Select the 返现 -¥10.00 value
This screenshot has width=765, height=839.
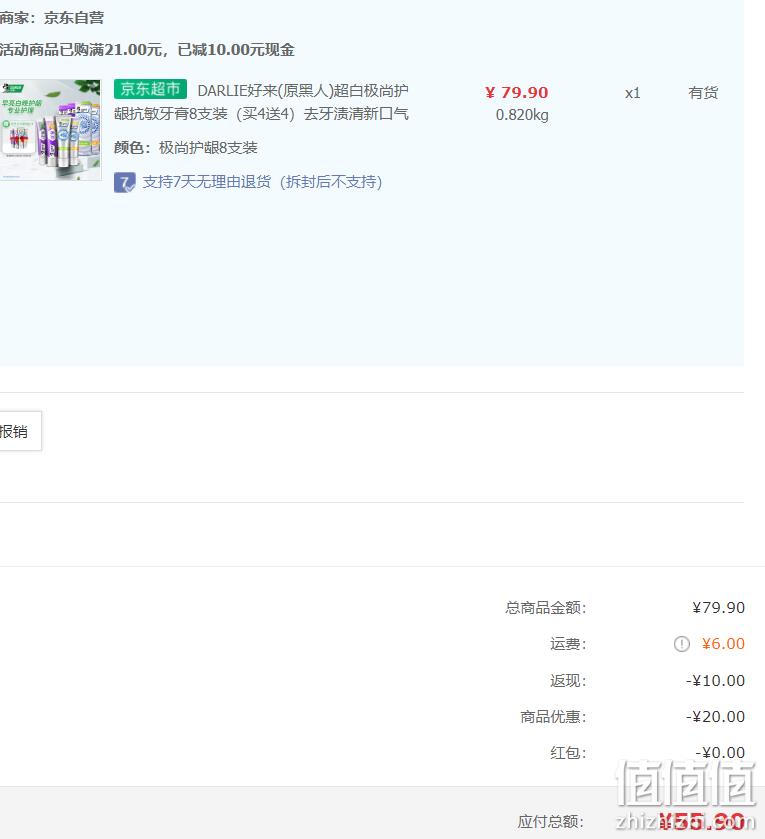[715, 681]
